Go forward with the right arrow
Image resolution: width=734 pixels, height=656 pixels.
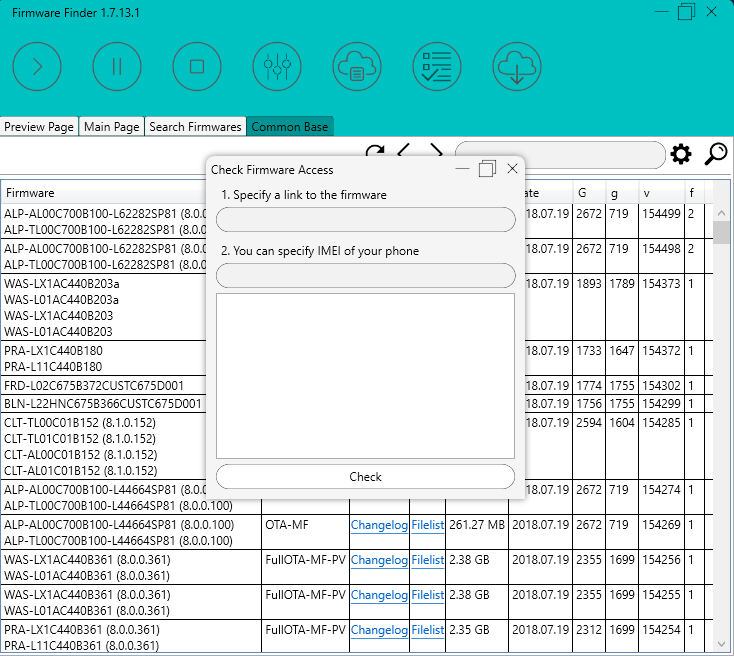tap(436, 150)
